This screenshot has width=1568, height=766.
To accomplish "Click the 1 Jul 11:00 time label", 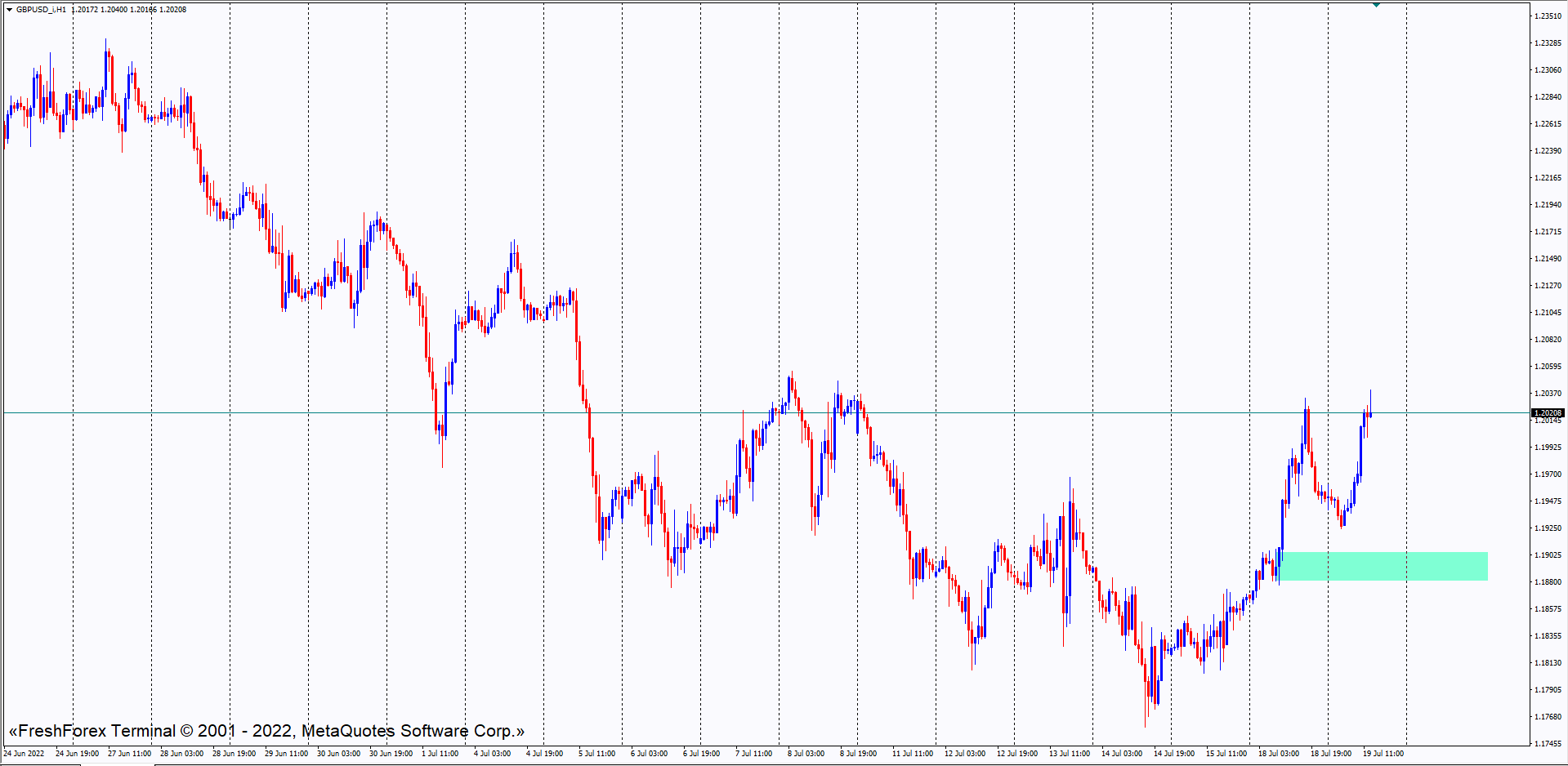I will [440, 754].
